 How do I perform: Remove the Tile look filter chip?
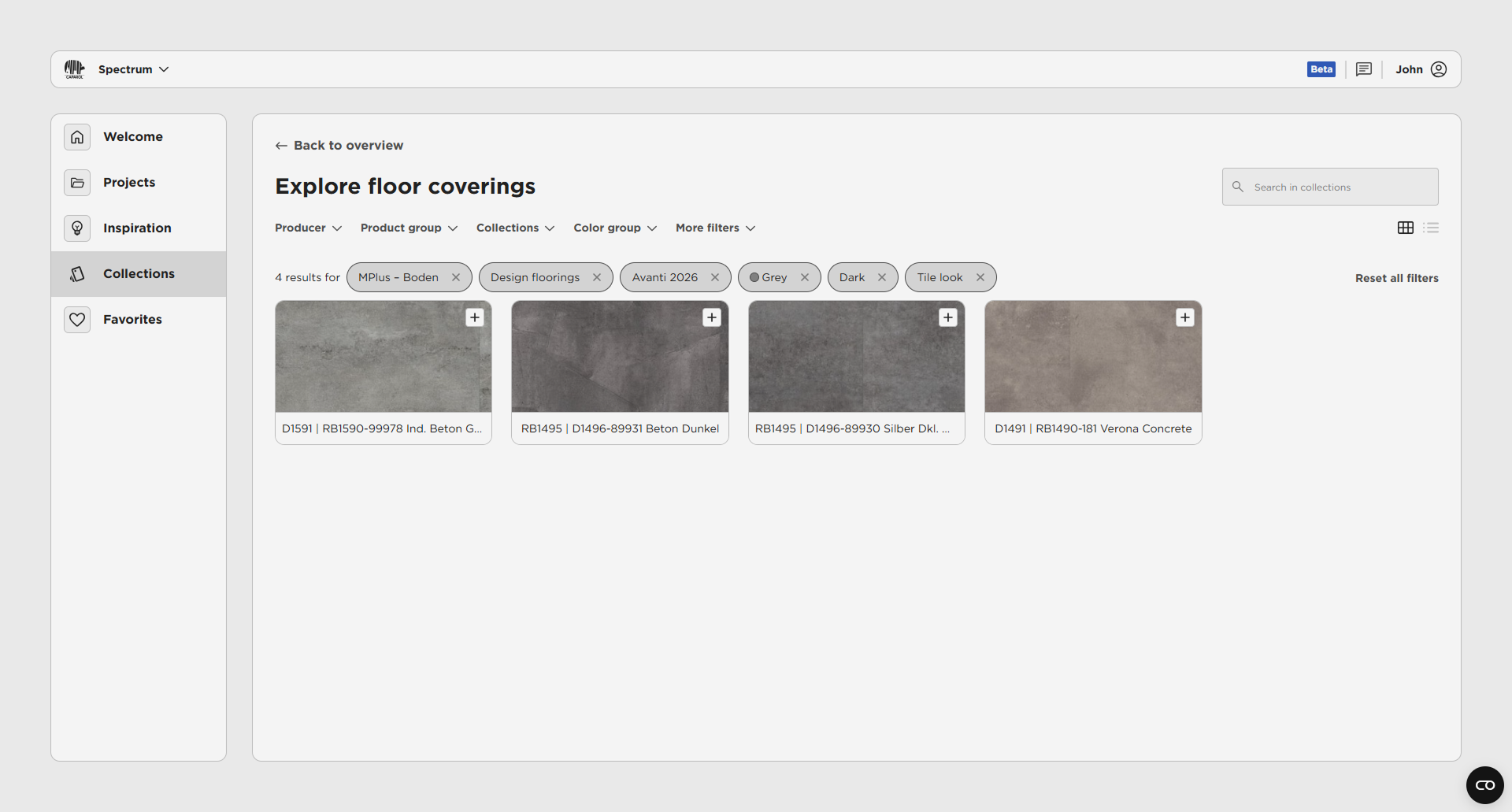(x=980, y=277)
